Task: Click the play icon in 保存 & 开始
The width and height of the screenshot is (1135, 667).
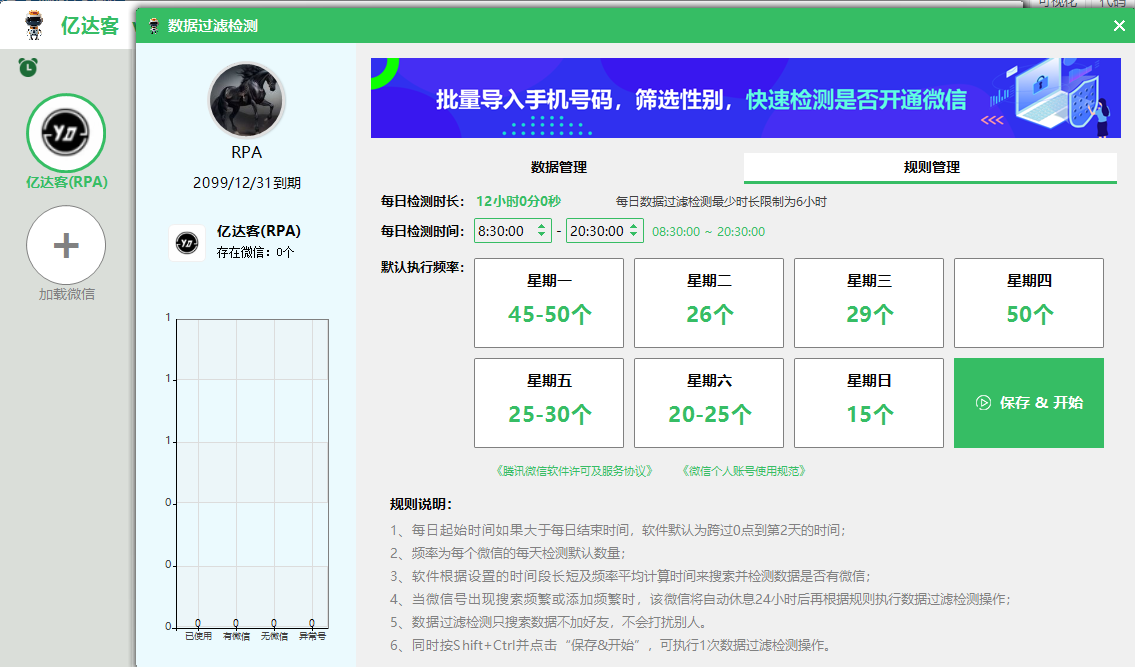Action: pyautogui.click(x=983, y=403)
